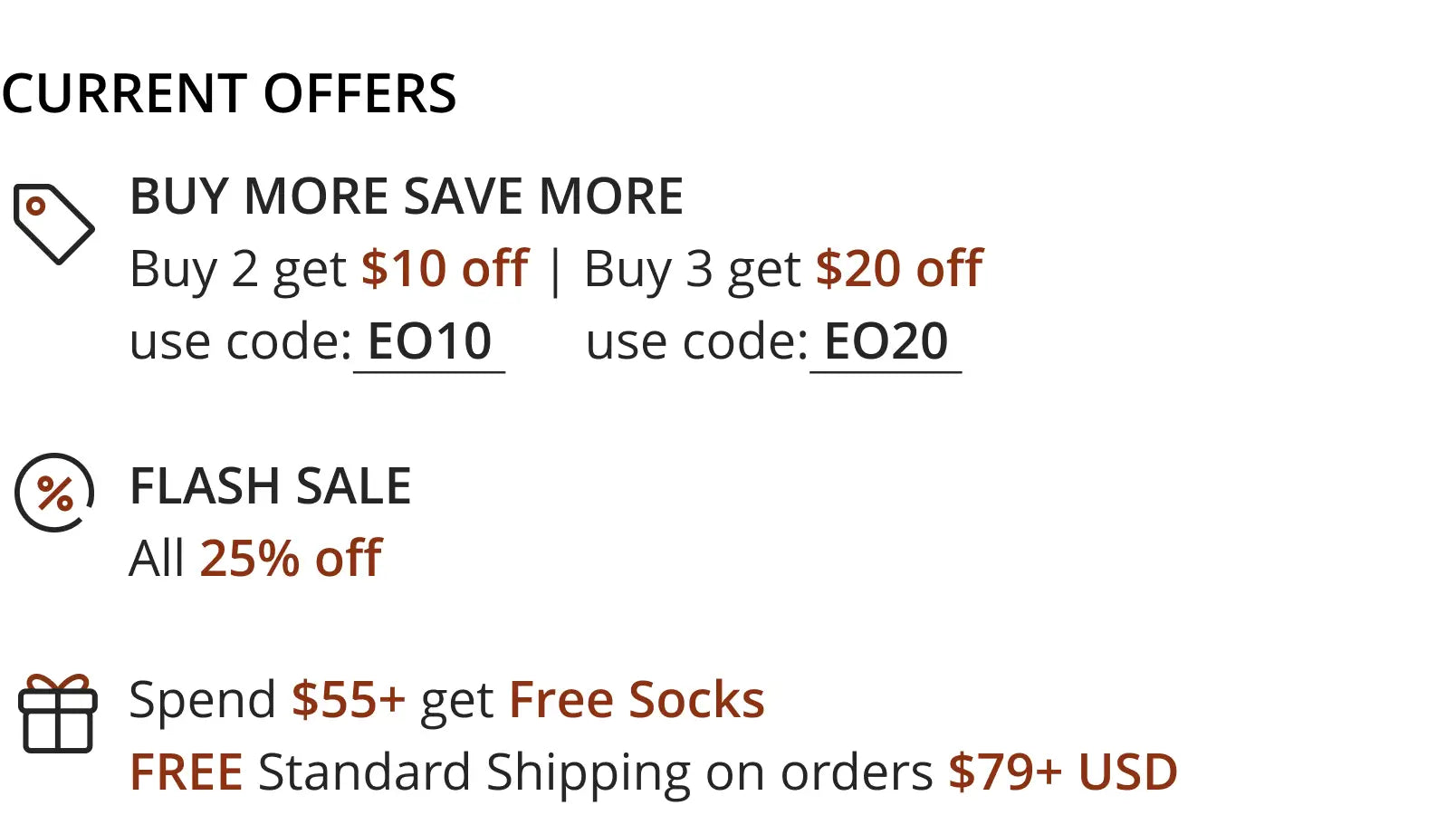Click the red "FREE" shipping word

(x=187, y=772)
